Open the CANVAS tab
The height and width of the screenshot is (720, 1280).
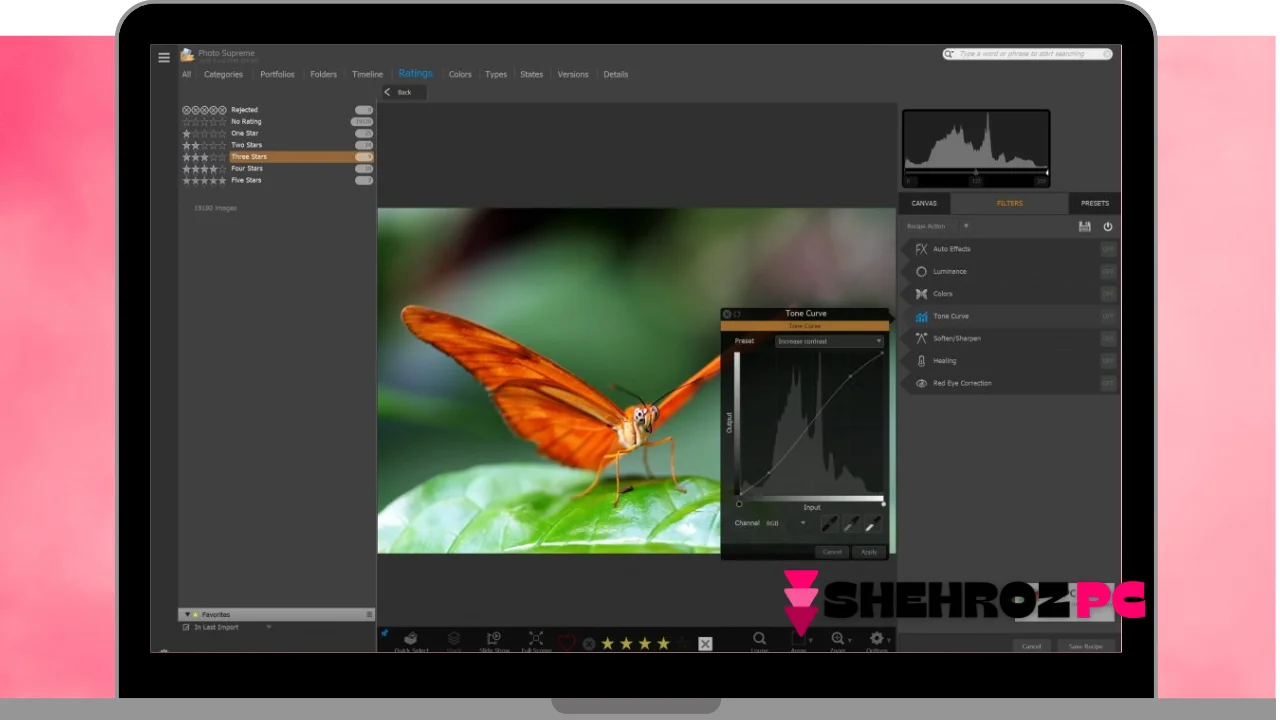(x=924, y=203)
